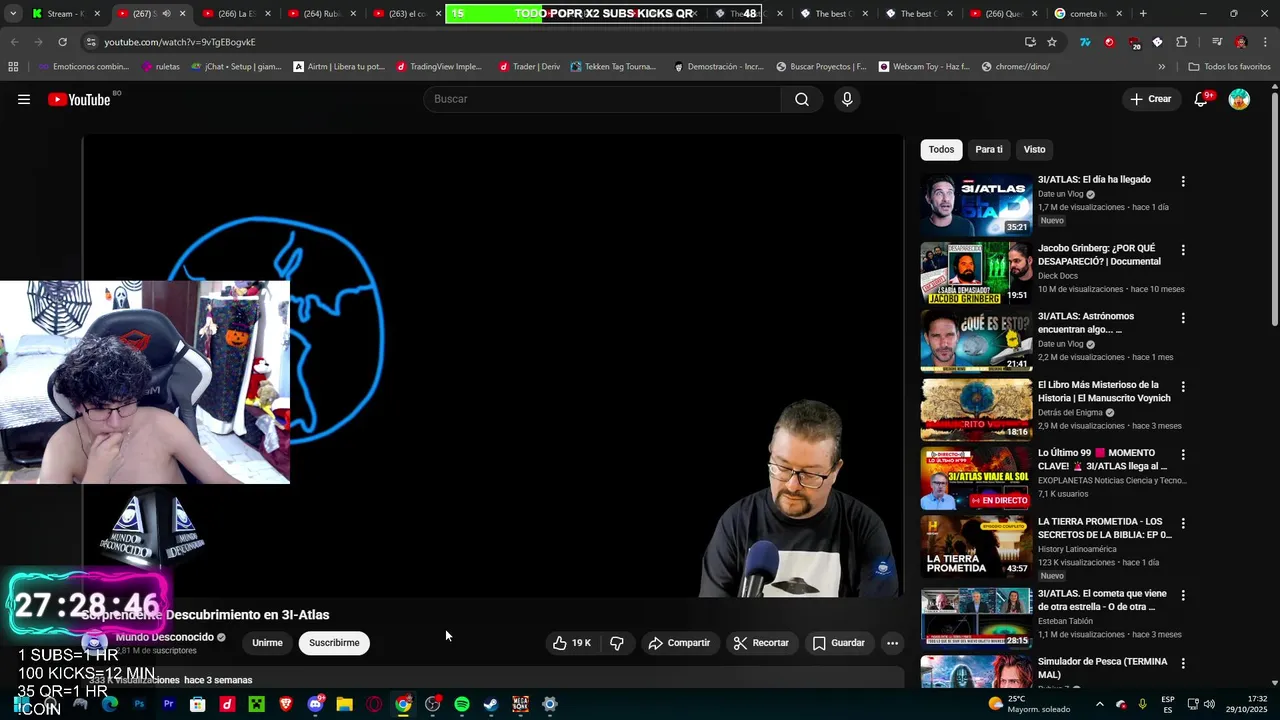Open YouTube account avatar menu

coord(1239,99)
